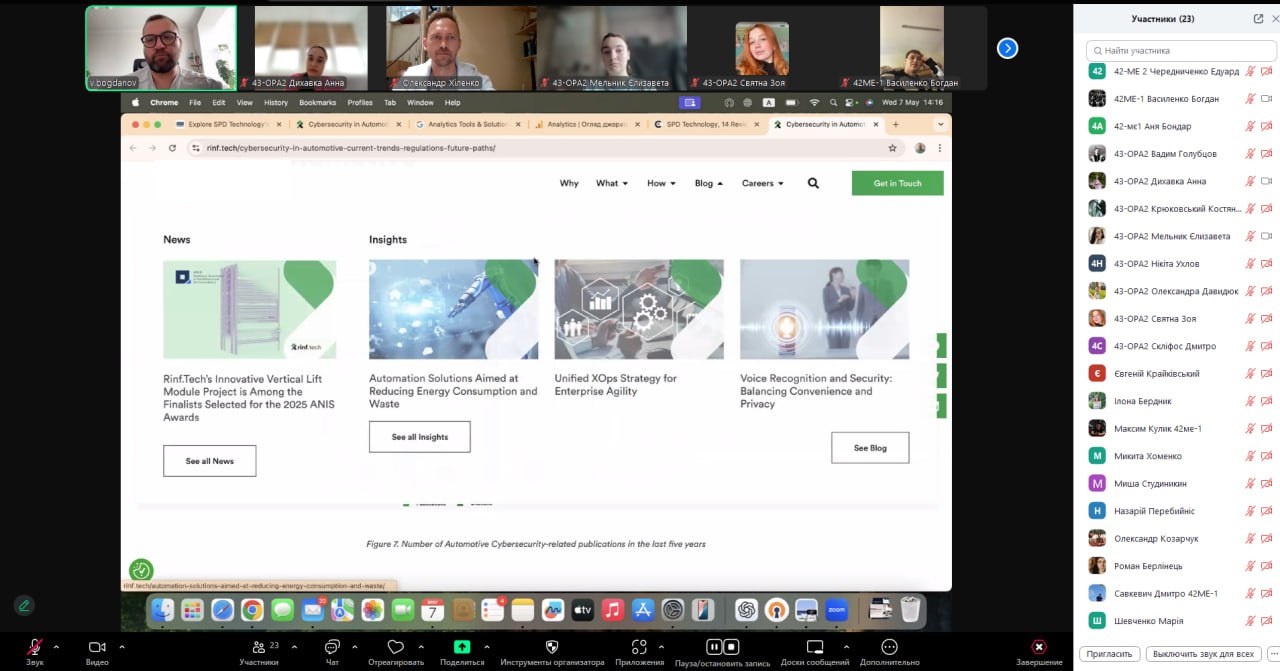Open the Участники participants panel icon
The width and height of the screenshot is (1280, 671).
pos(259,647)
